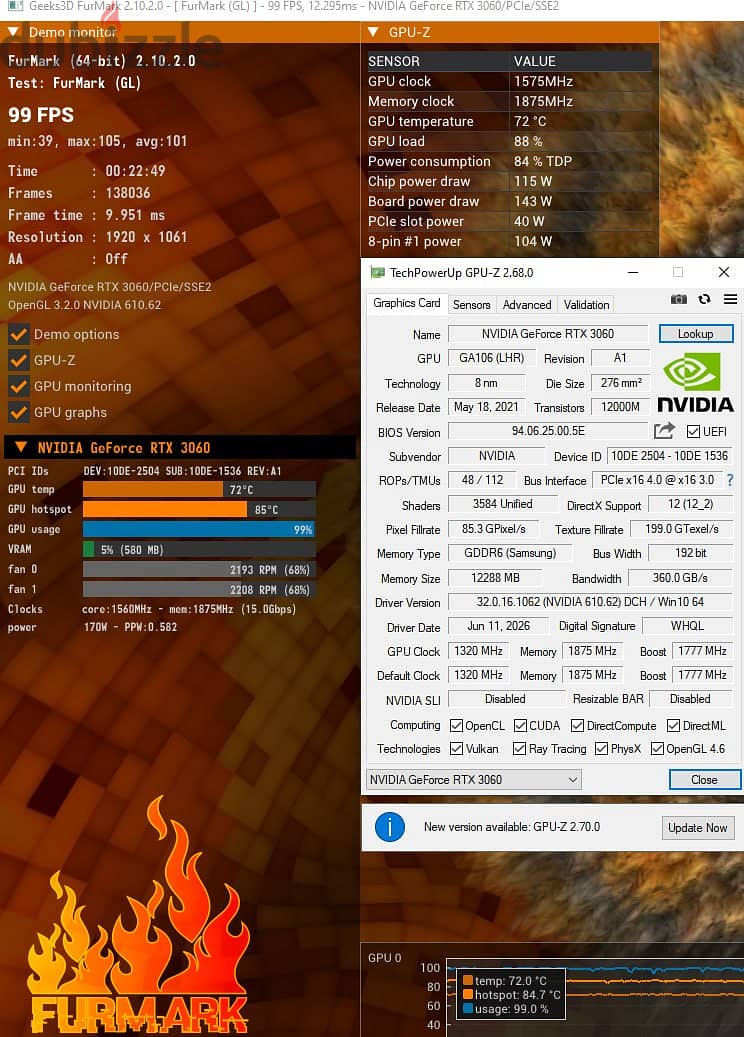744x1037 pixels.
Task: Click the "GA106 (LHR)" GPU value
Action: [491, 358]
